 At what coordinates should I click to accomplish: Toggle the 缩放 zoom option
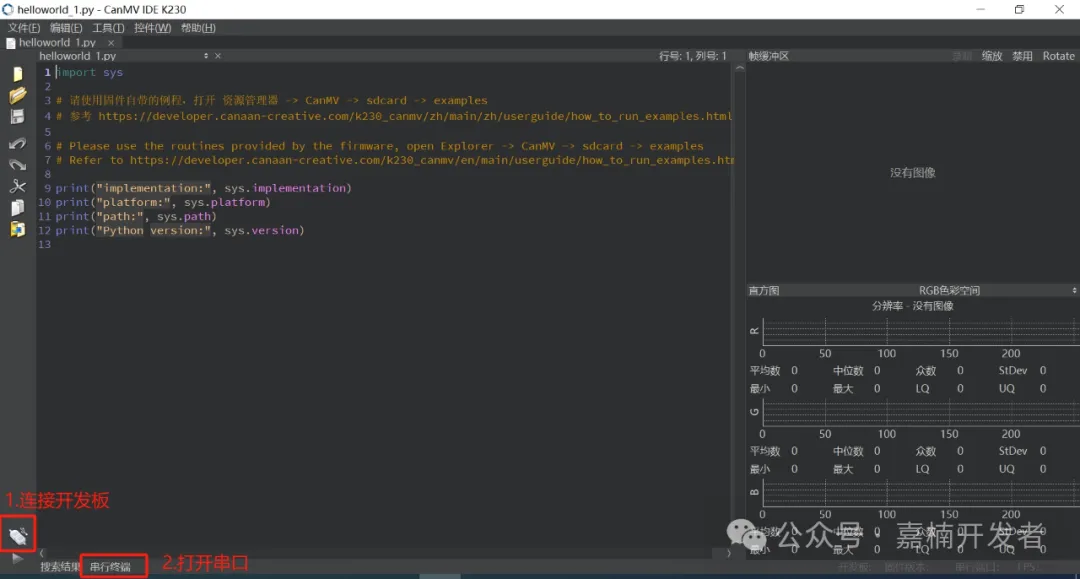(x=992, y=56)
